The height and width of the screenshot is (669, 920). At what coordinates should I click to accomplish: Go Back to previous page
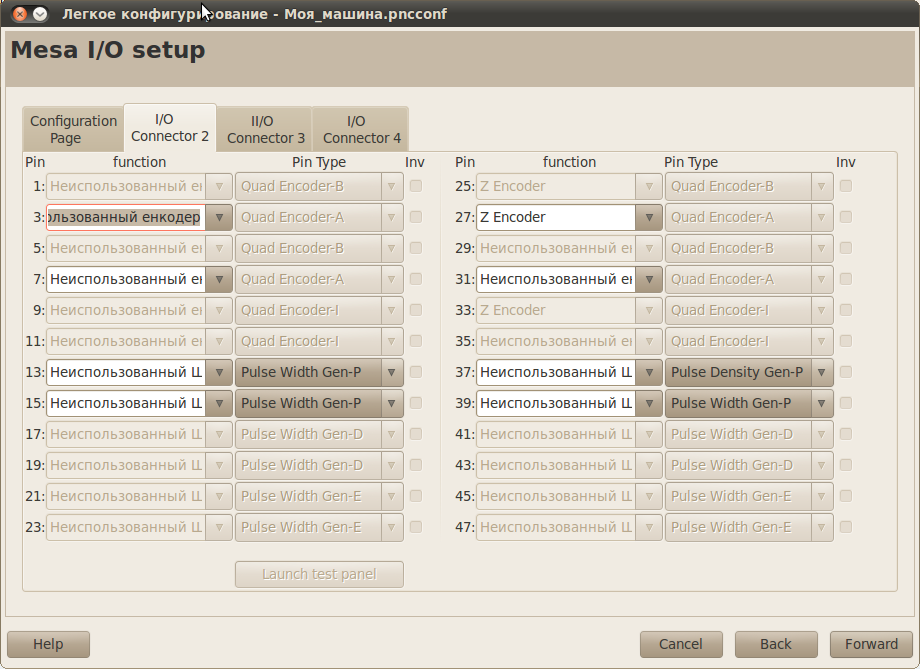[776, 644]
